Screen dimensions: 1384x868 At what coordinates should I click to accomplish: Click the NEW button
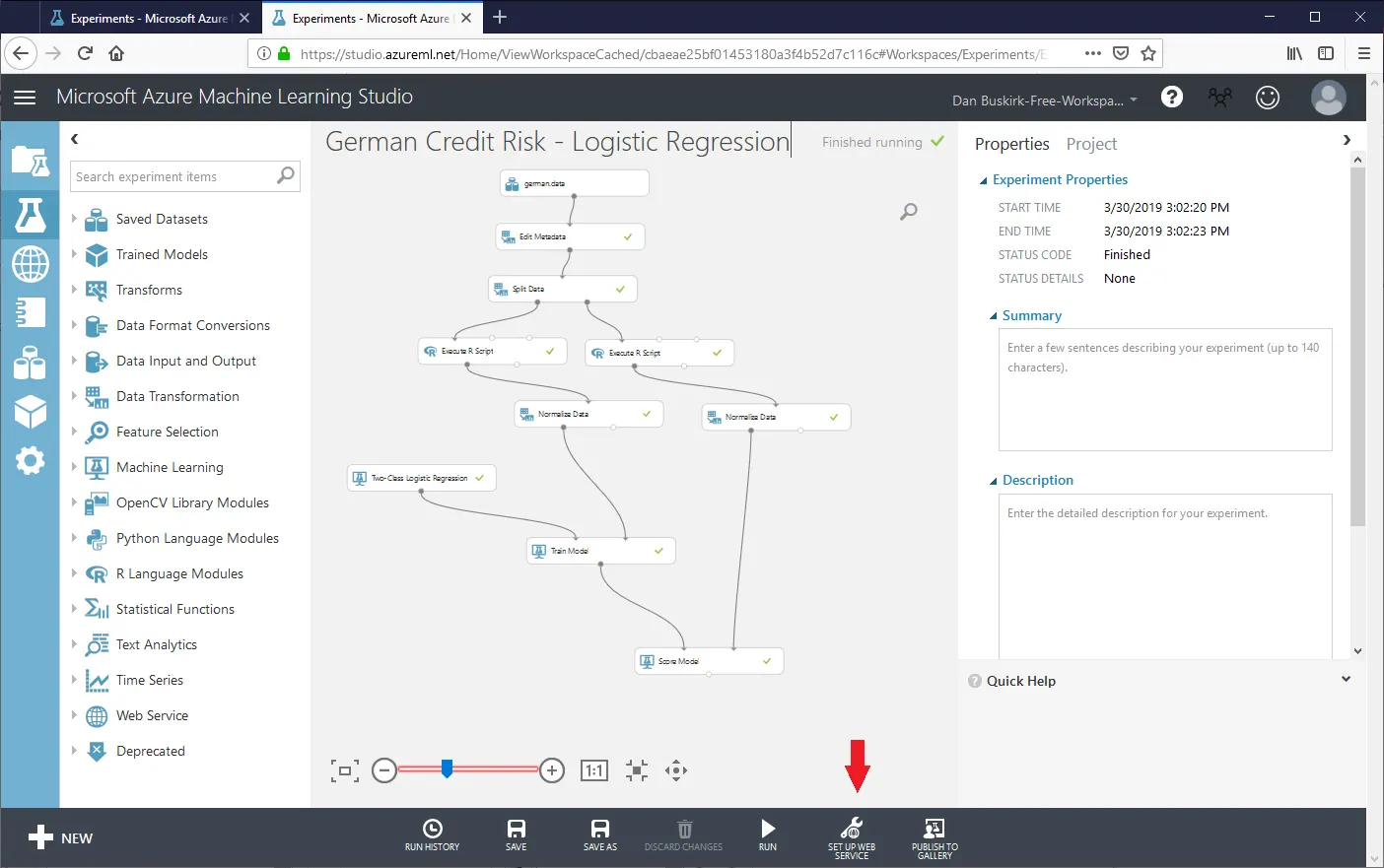coord(60,838)
